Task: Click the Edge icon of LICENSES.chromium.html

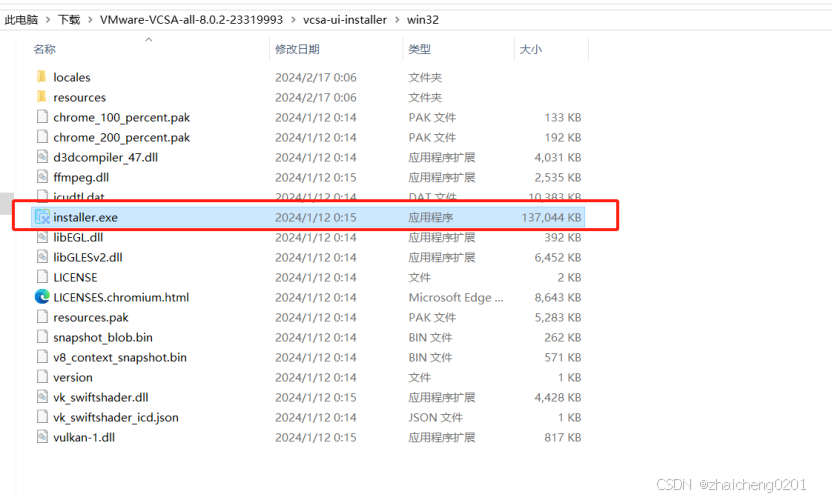Action: tap(42, 297)
